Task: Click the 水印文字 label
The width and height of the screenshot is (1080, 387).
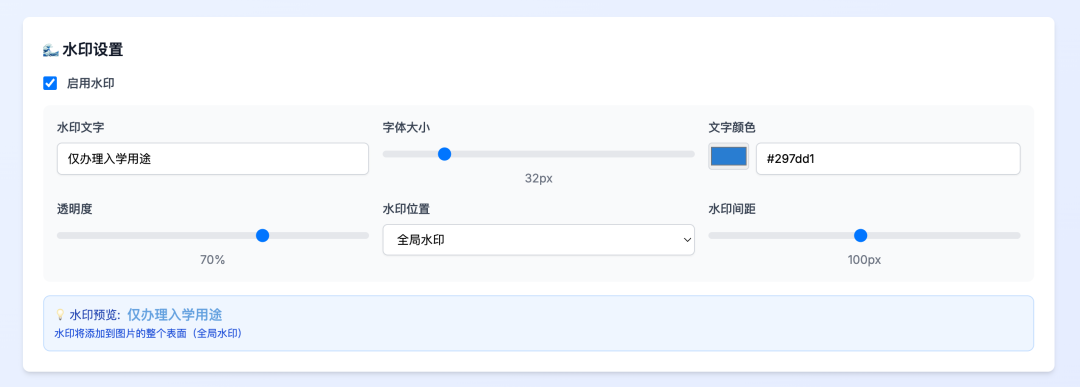Action: coord(81,127)
